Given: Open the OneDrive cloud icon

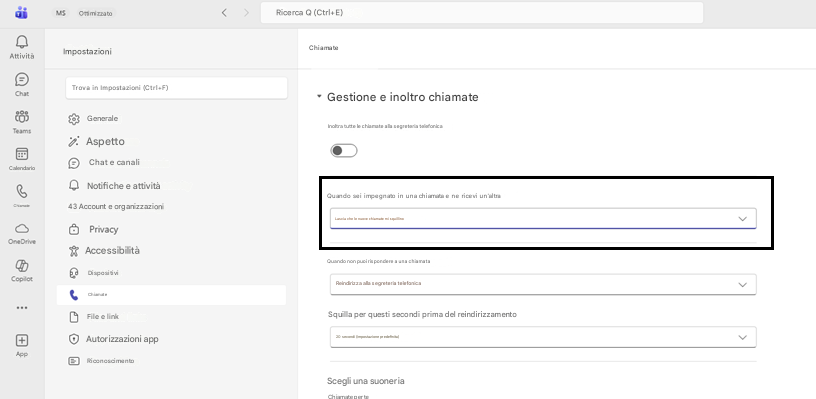Looking at the screenshot, I should pos(22,229).
